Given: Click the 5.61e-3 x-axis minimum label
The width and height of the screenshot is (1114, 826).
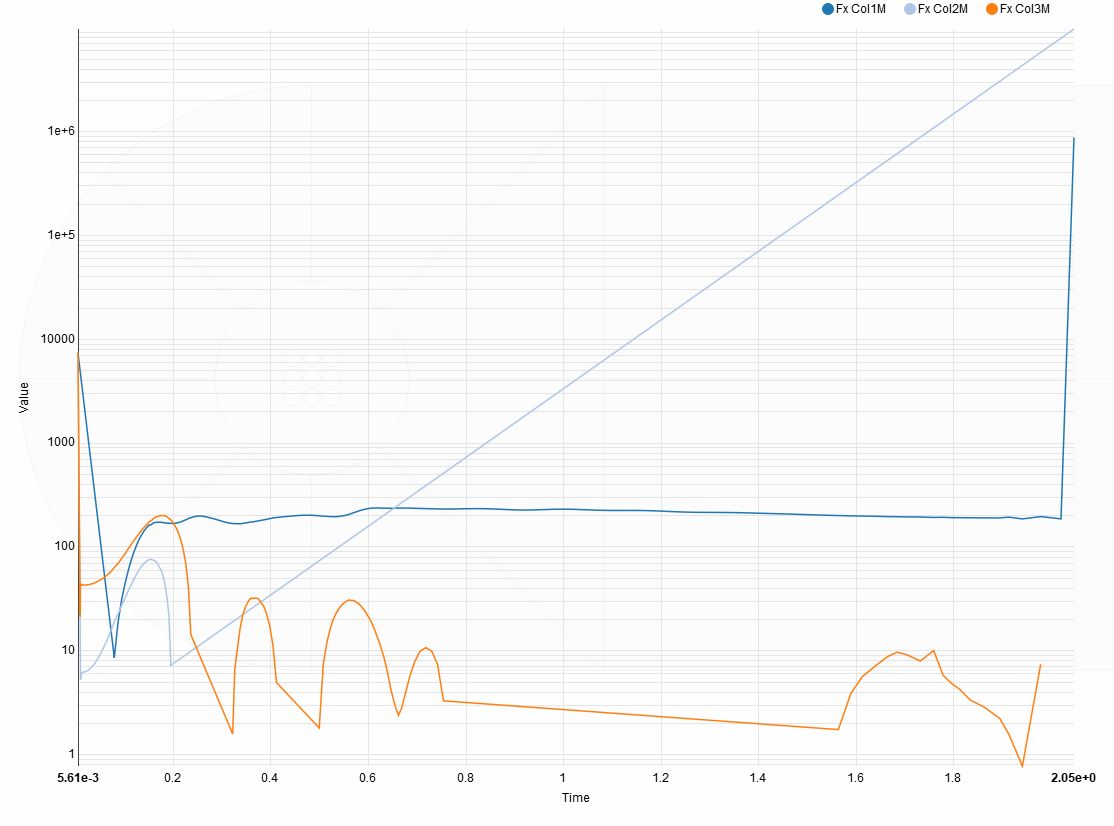Looking at the screenshot, I should point(78,778).
